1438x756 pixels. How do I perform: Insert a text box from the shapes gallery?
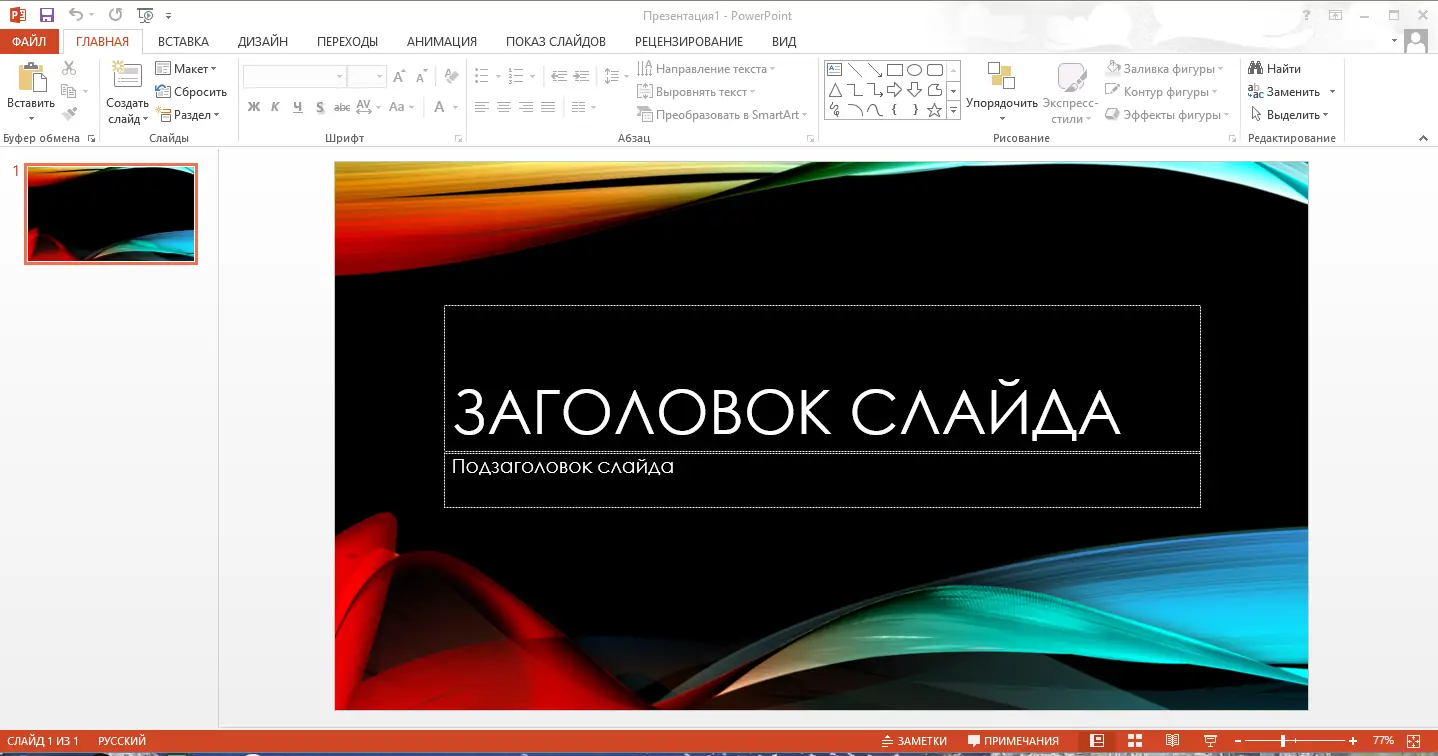[x=834, y=69]
